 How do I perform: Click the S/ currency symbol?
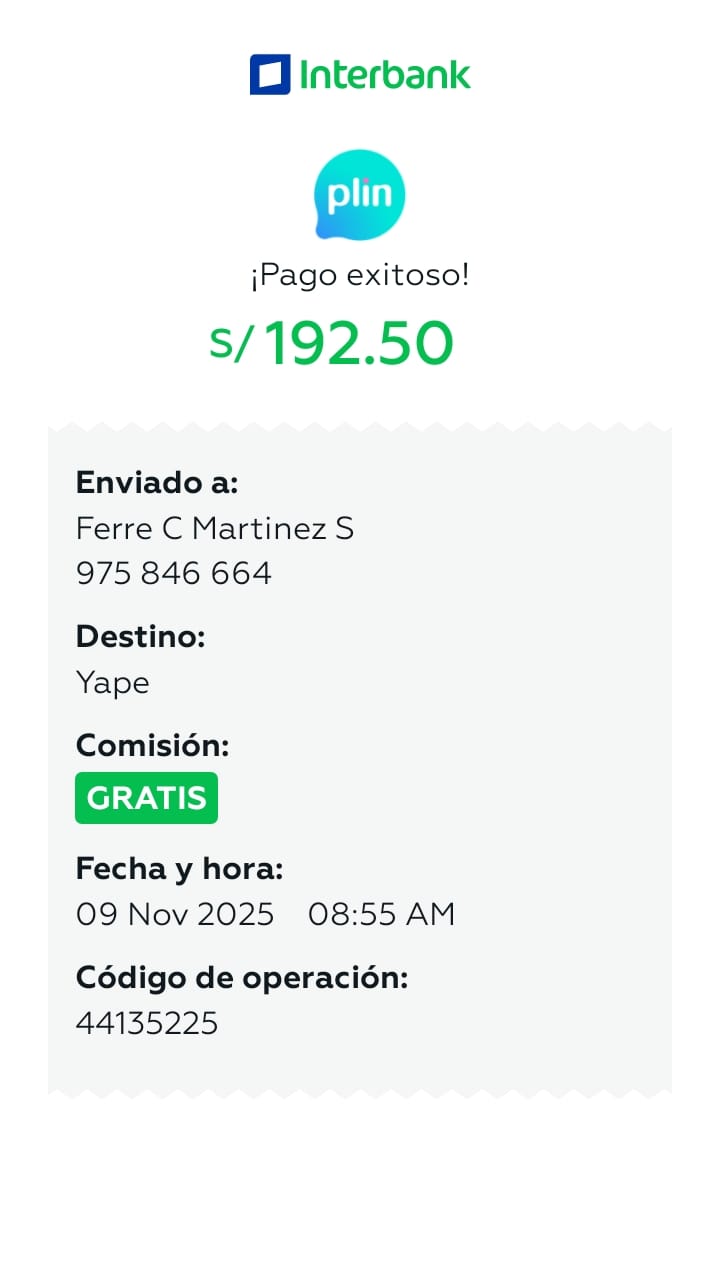pyautogui.click(x=231, y=343)
